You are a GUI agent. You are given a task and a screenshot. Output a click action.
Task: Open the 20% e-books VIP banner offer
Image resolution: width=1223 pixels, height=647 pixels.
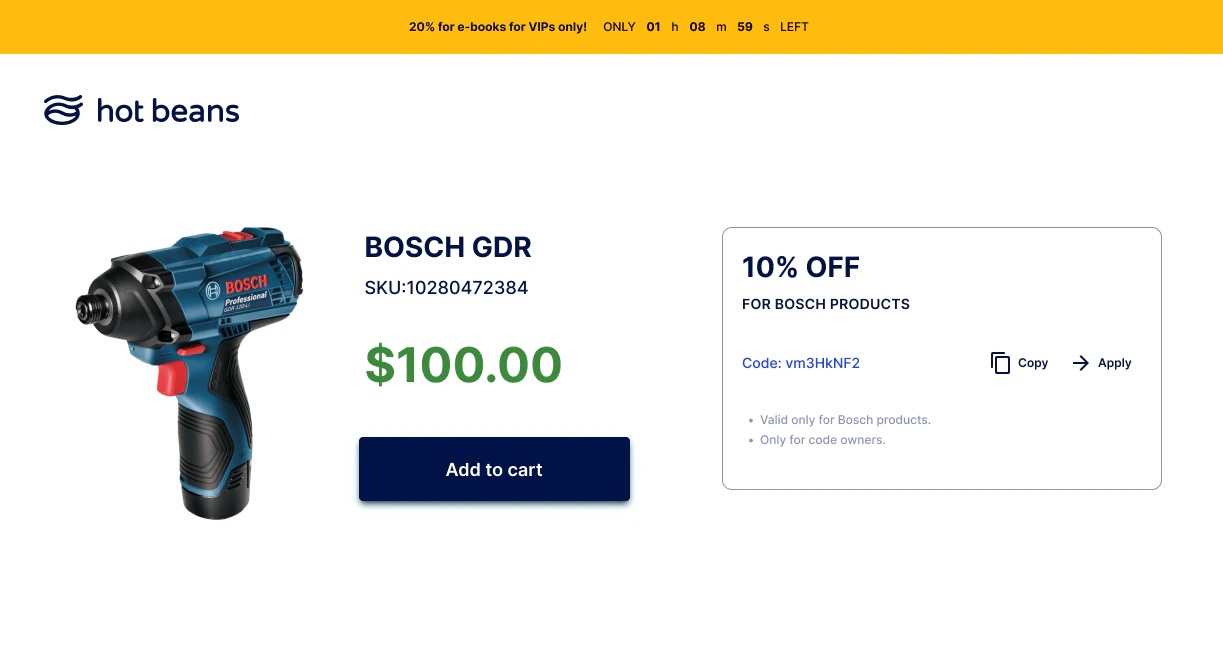[x=497, y=27]
